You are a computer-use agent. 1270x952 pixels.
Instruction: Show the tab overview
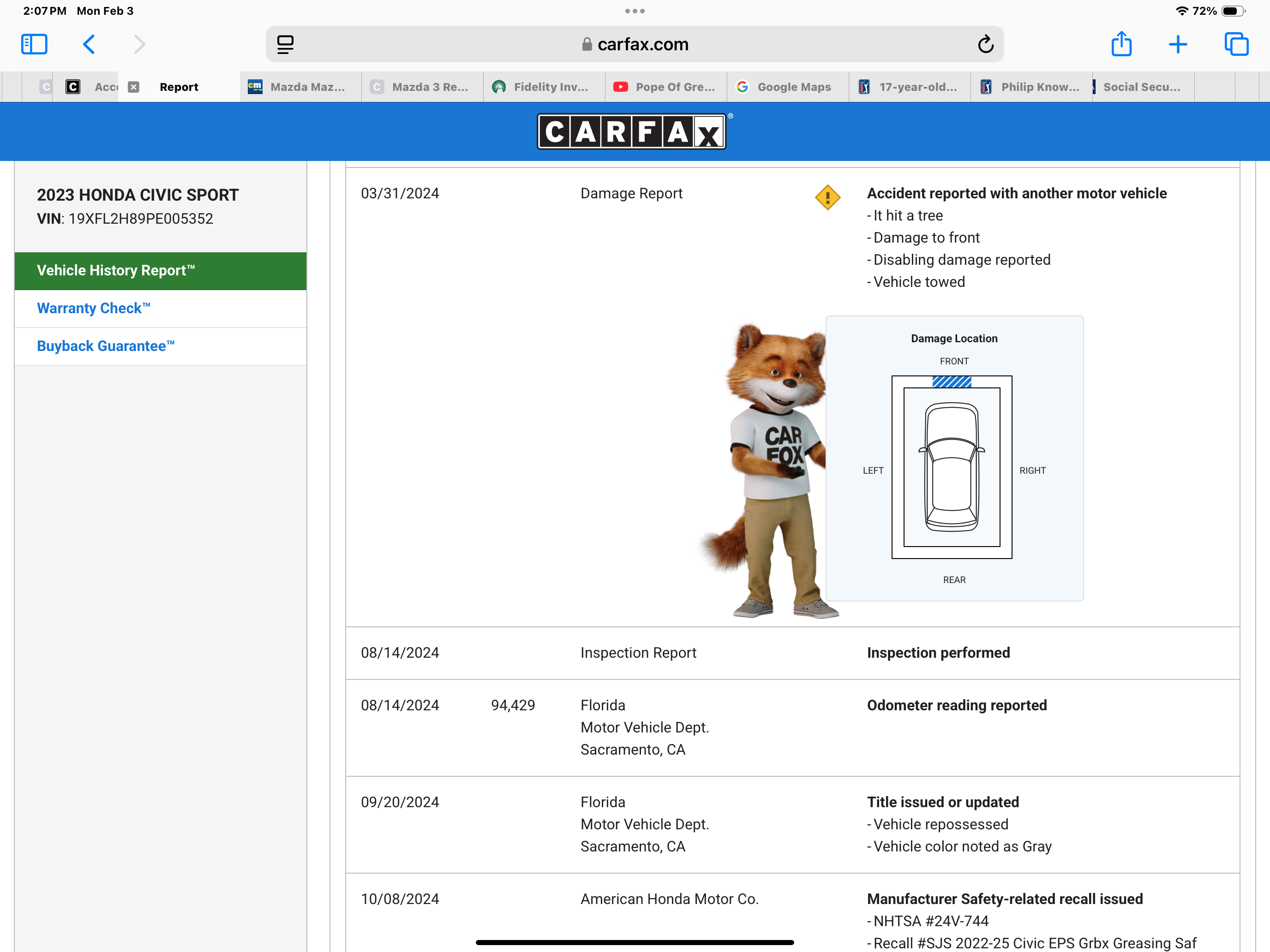(x=1236, y=44)
